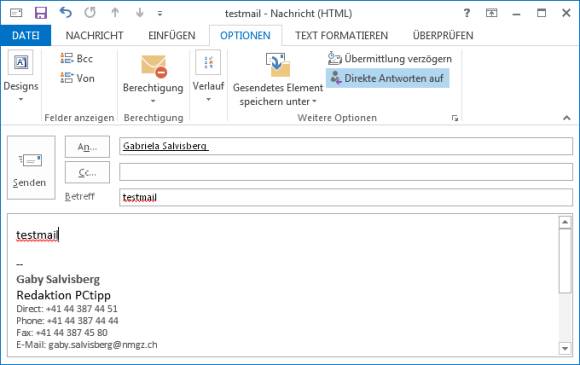Collapse the ribbon with the chevron
The width and height of the screenshot is (580, 365).
coord(566,118)
